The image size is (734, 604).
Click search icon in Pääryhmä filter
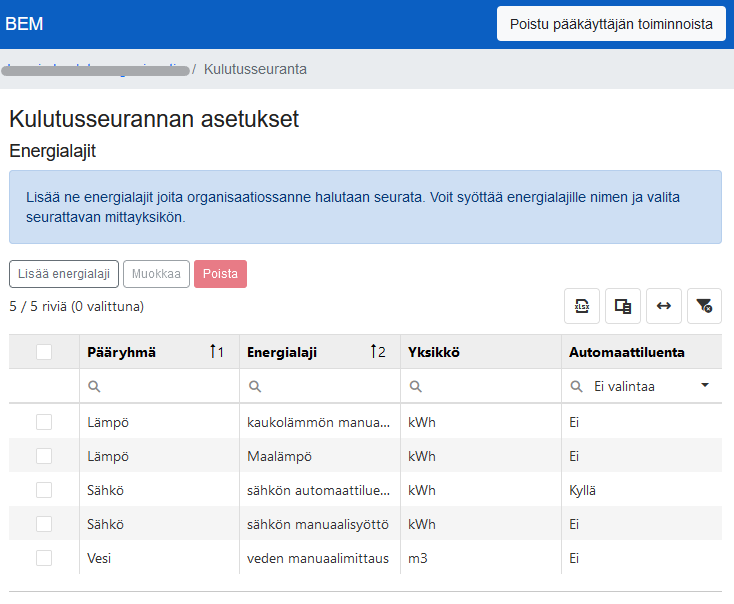pyautogui.click(x=94, y=386)
